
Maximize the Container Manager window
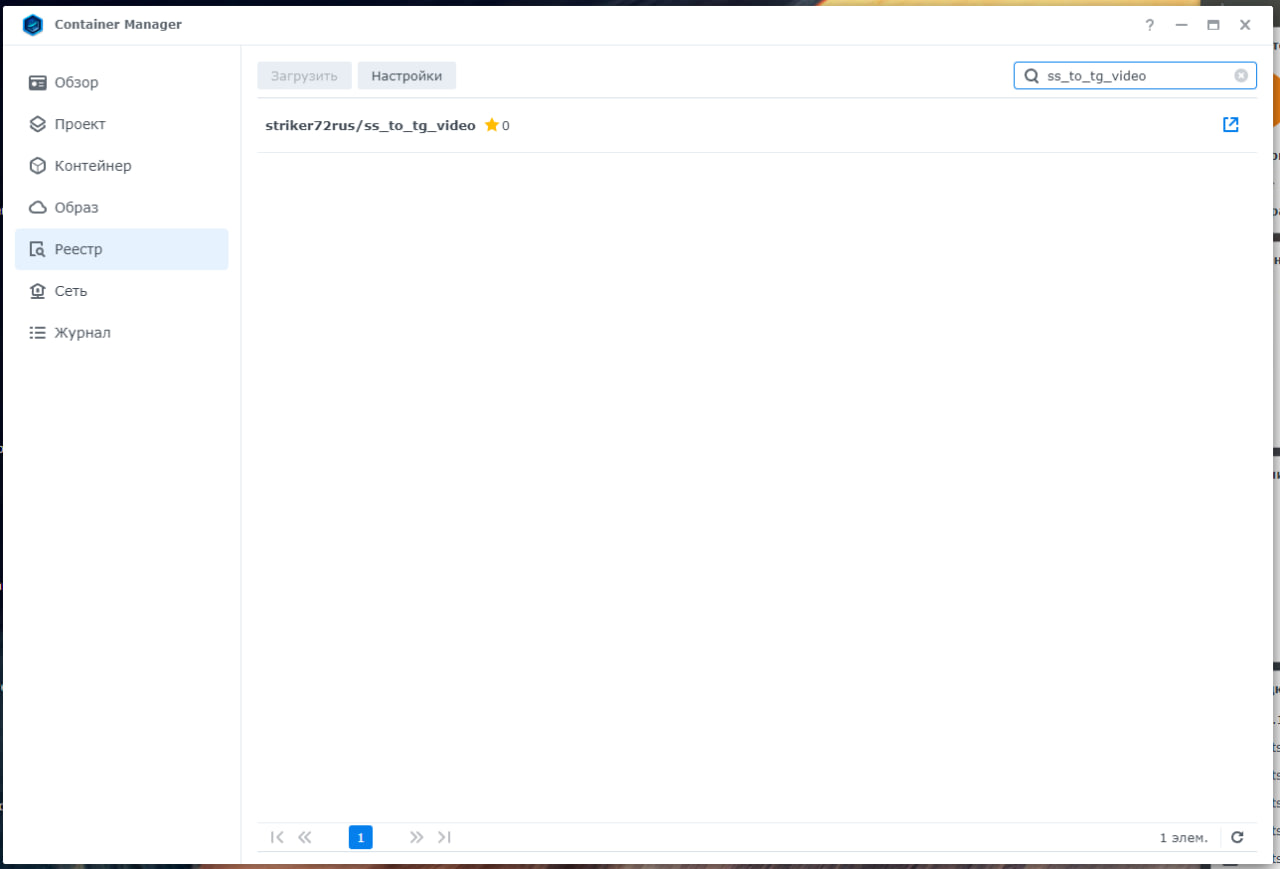point(1213,25)
